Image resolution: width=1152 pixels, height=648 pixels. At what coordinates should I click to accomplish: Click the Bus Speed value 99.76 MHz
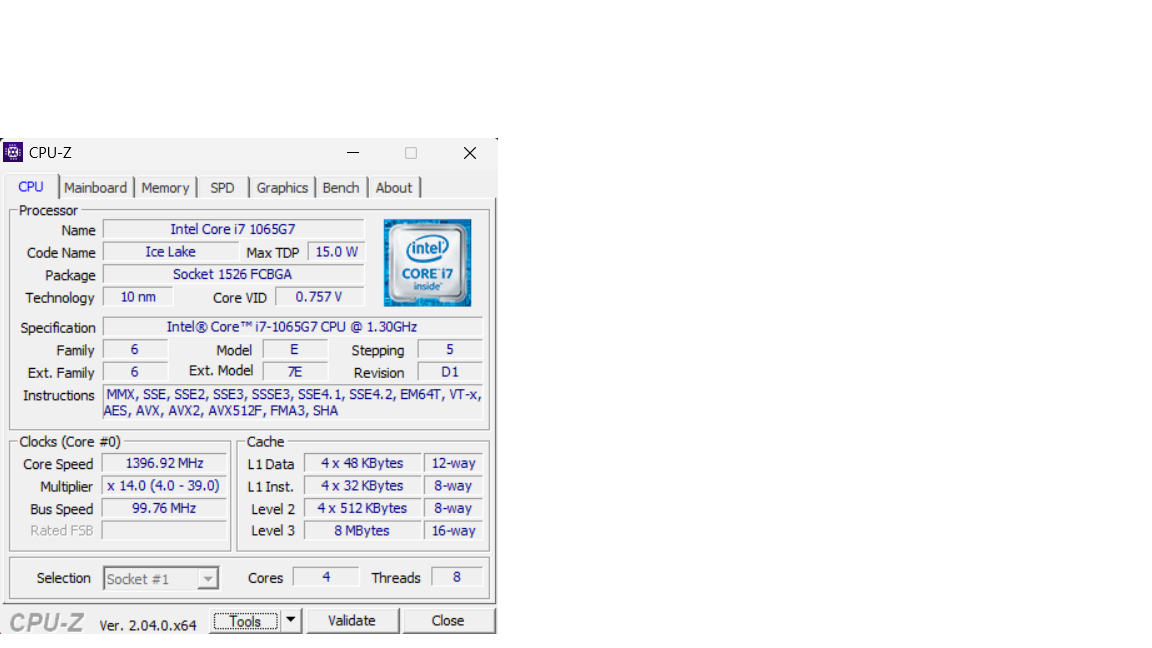164,508
